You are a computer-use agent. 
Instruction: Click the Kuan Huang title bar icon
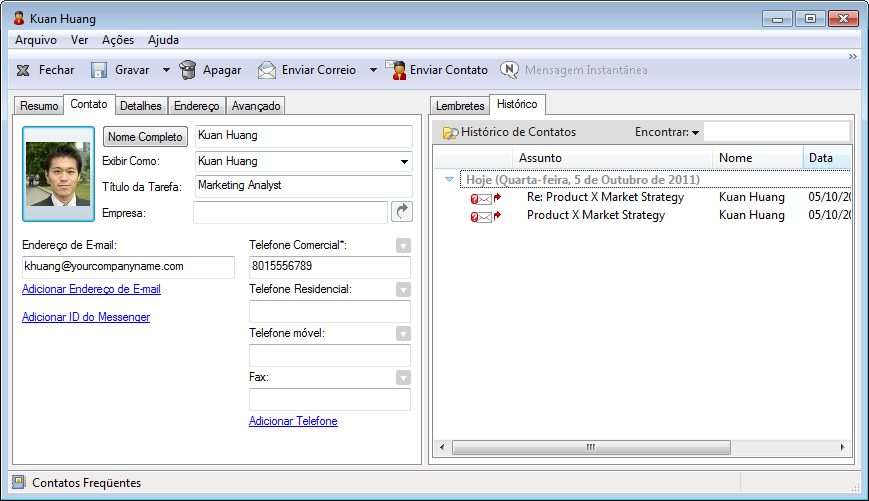click(19, 18)
